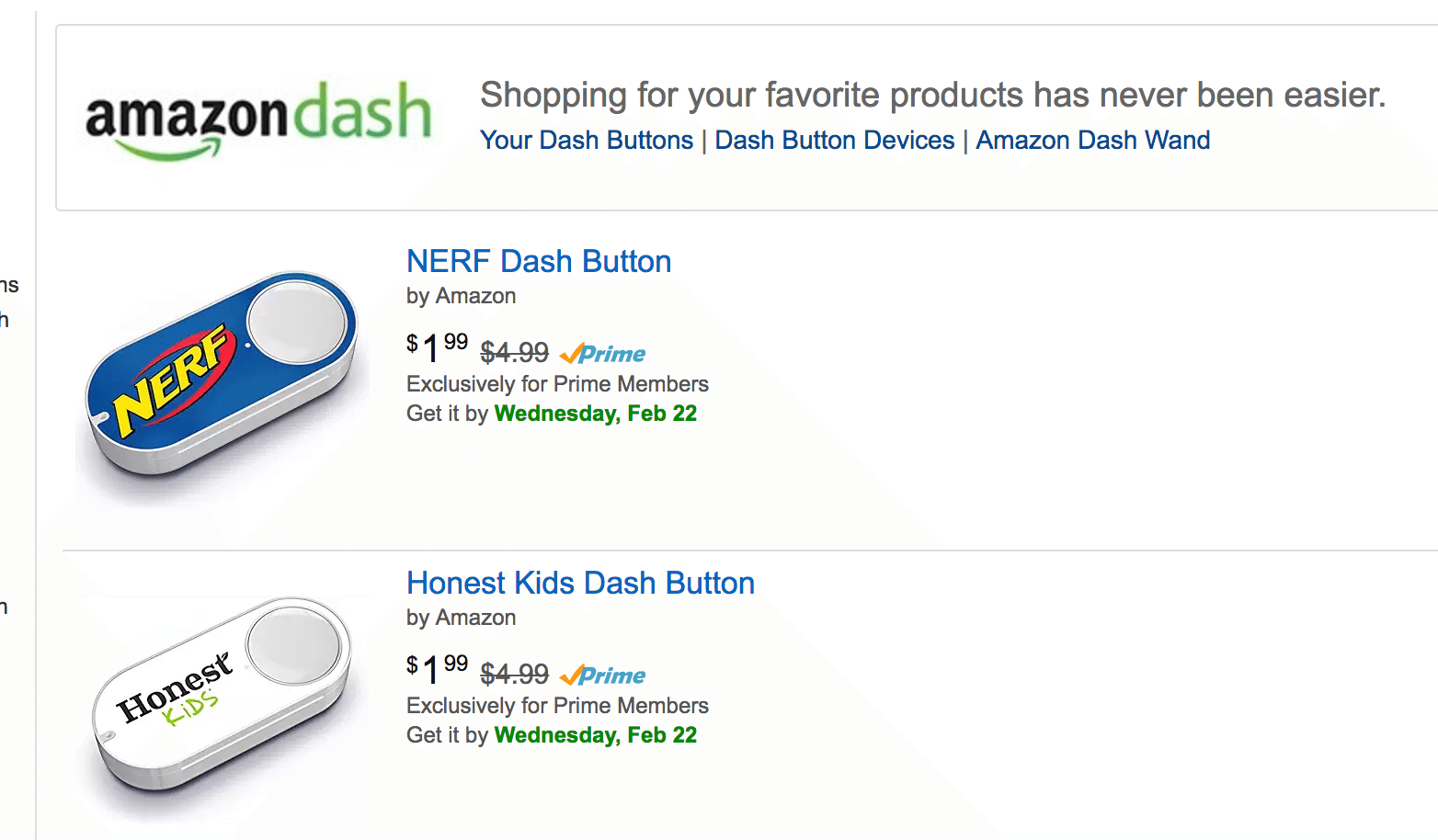Screen dimensions: 1438x840
Task: Click the Prime badge on Honest Kids listing
Action: point(603,675)
